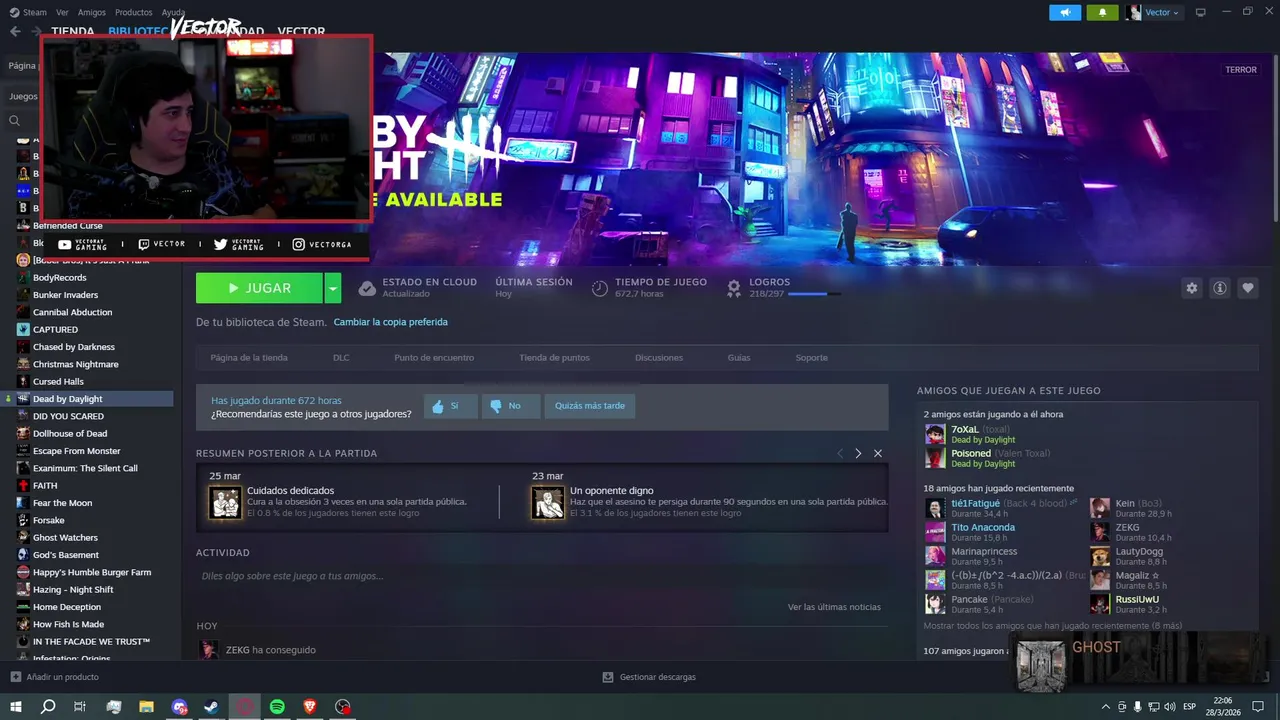Close the post-match summary panel
Screen dimensions: 1280x720
(x=878, y=453)
